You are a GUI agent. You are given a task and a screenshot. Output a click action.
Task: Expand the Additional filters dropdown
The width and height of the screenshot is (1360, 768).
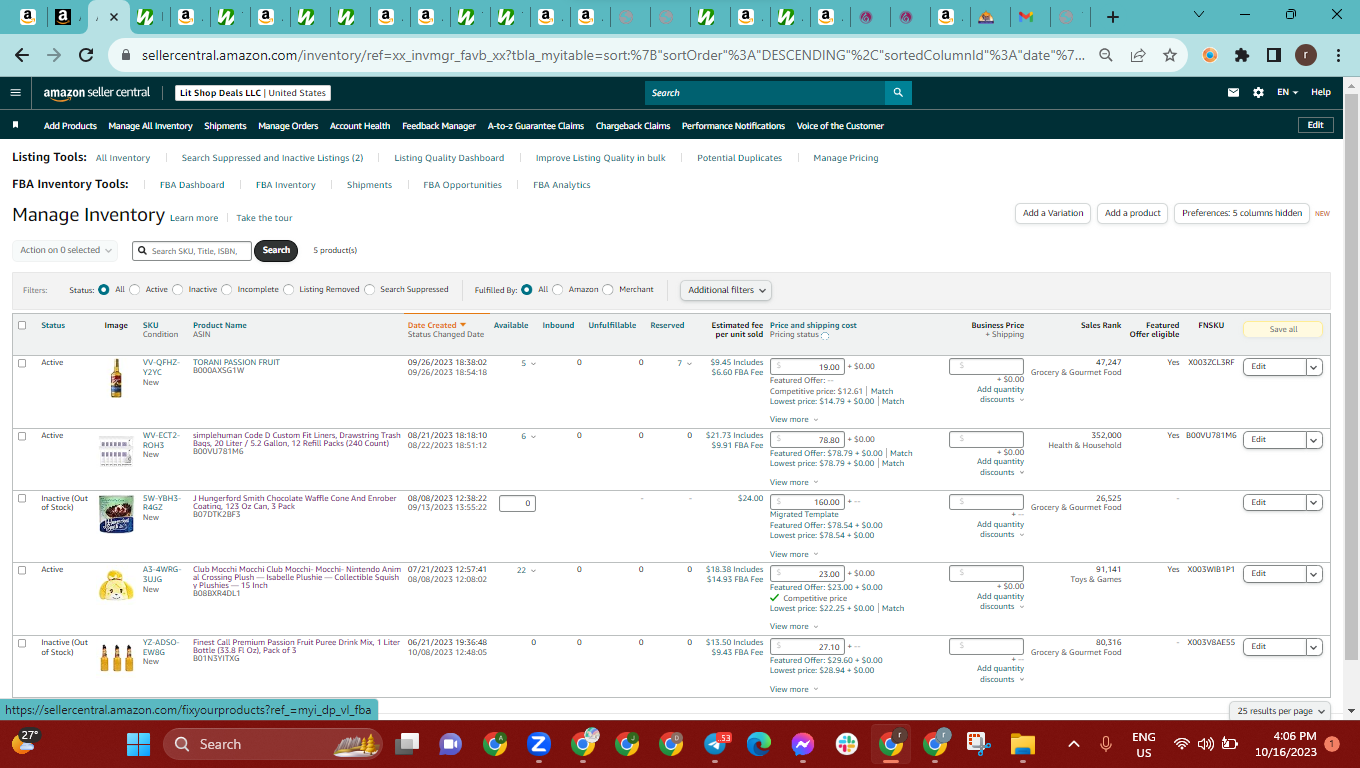pyautogui.click(x=727, y=290)
